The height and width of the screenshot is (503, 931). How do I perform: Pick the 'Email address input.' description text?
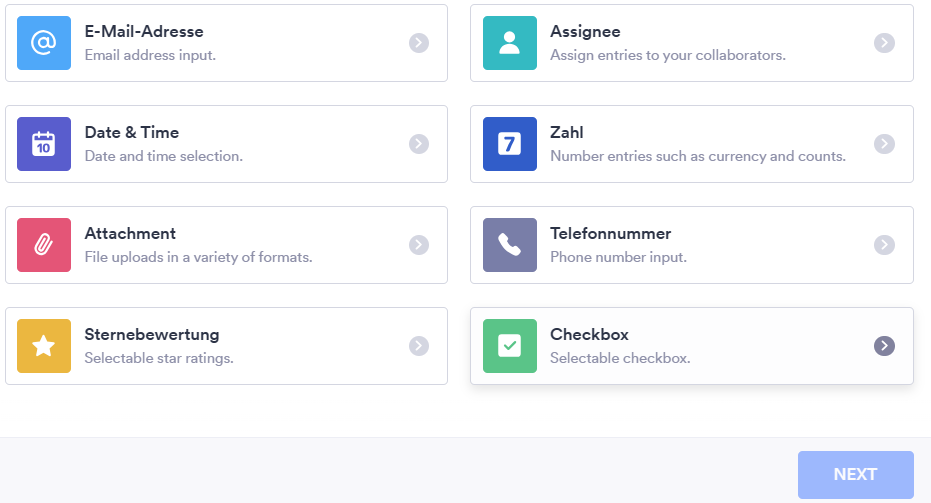(150, 55)
